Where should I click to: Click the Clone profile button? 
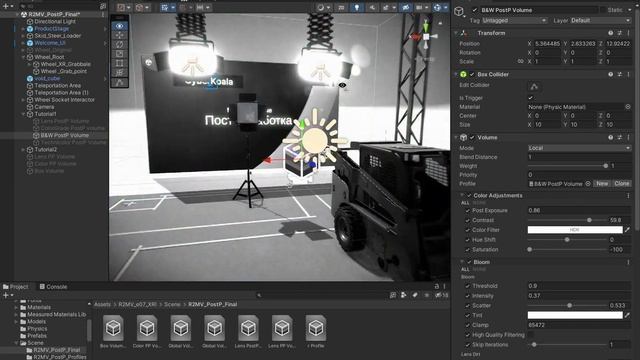tap(622, 184)
